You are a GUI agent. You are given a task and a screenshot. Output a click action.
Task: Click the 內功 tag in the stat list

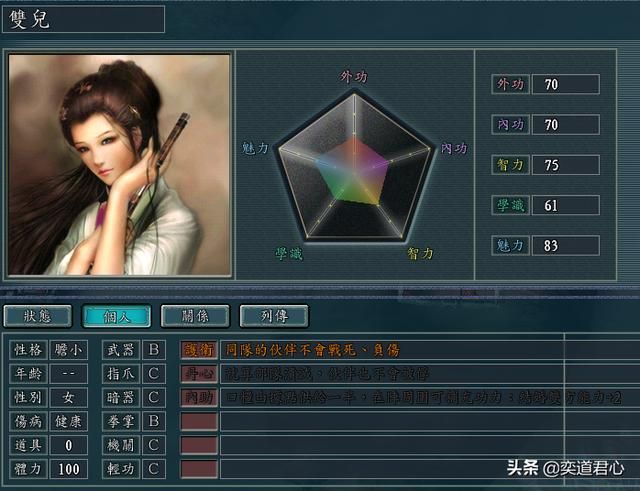pyautogui.click(x=510, y=125)
